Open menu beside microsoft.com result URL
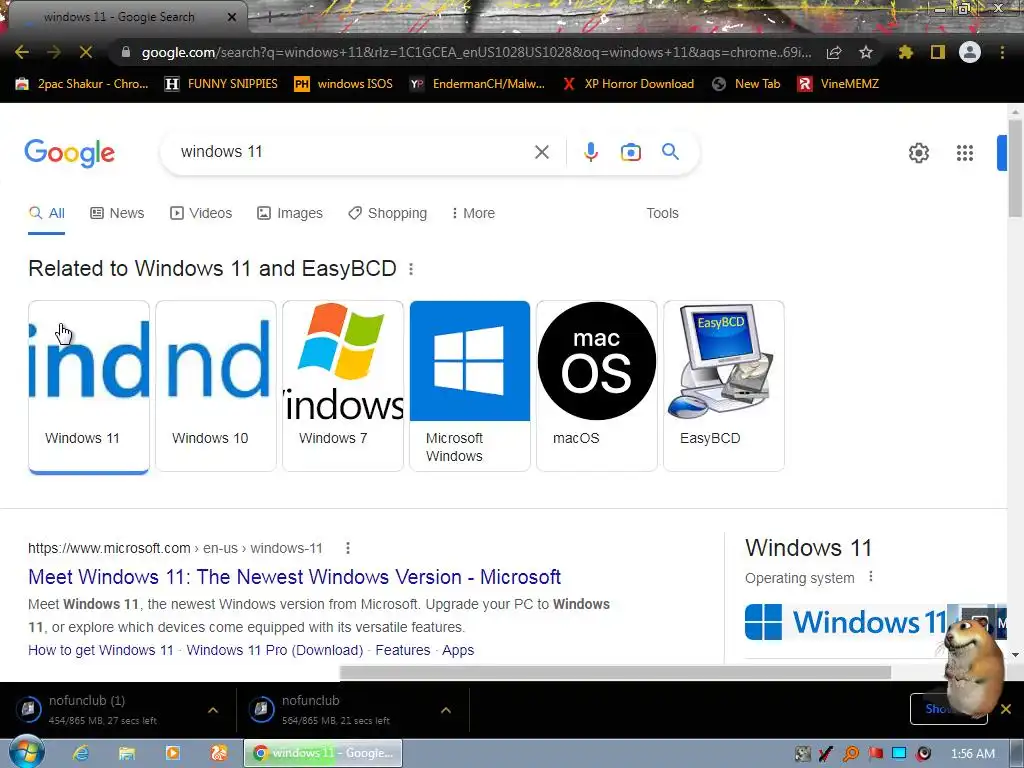Viewport: 1024px width, 768px height. pyautogui.click(x=348, y=548)
